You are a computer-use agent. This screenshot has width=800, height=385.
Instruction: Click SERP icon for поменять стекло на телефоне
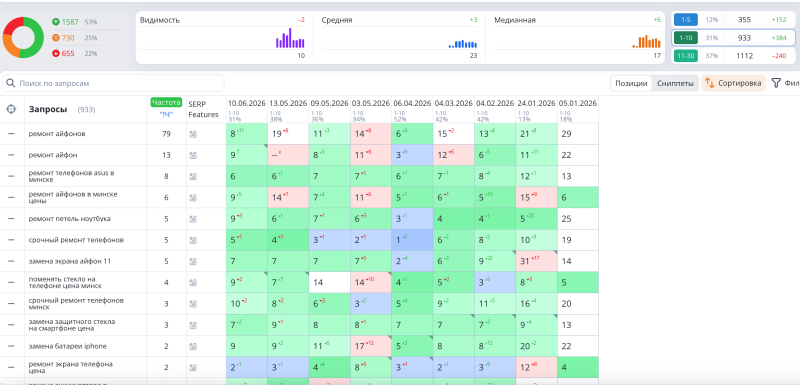pos(193,283)
